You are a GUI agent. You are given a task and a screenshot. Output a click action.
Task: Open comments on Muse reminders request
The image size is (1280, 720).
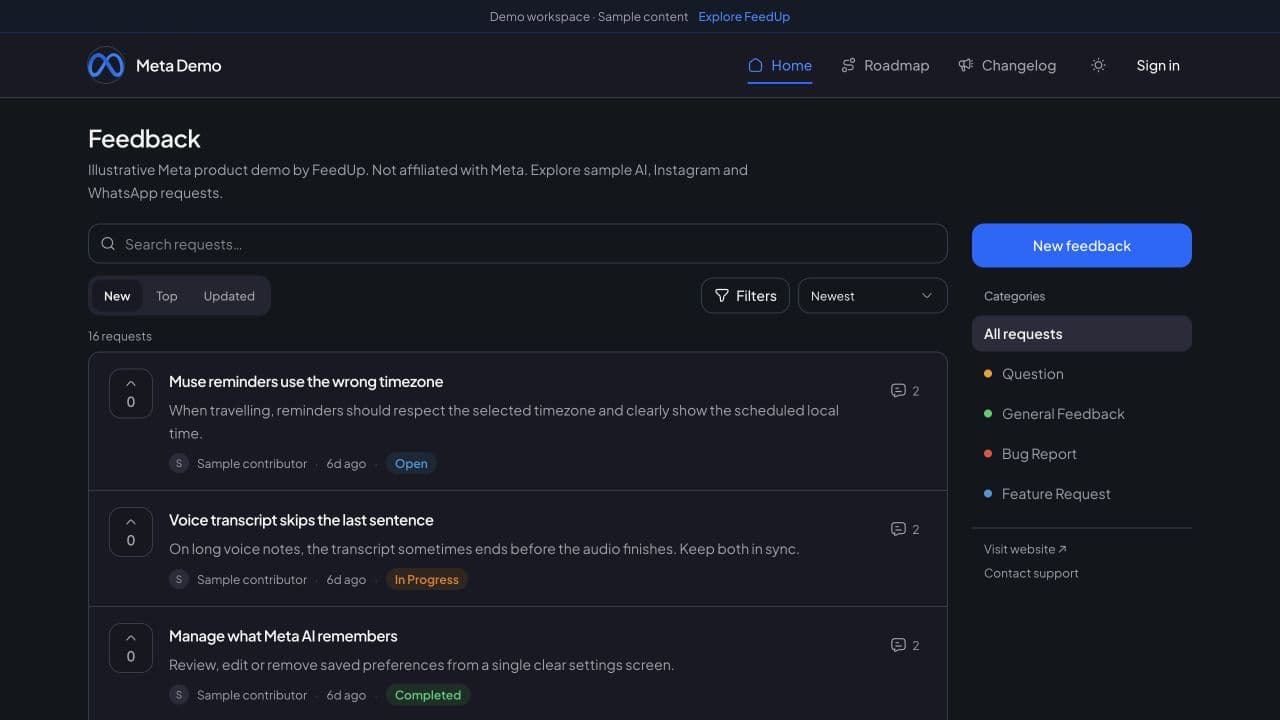(x=905, y=391)
